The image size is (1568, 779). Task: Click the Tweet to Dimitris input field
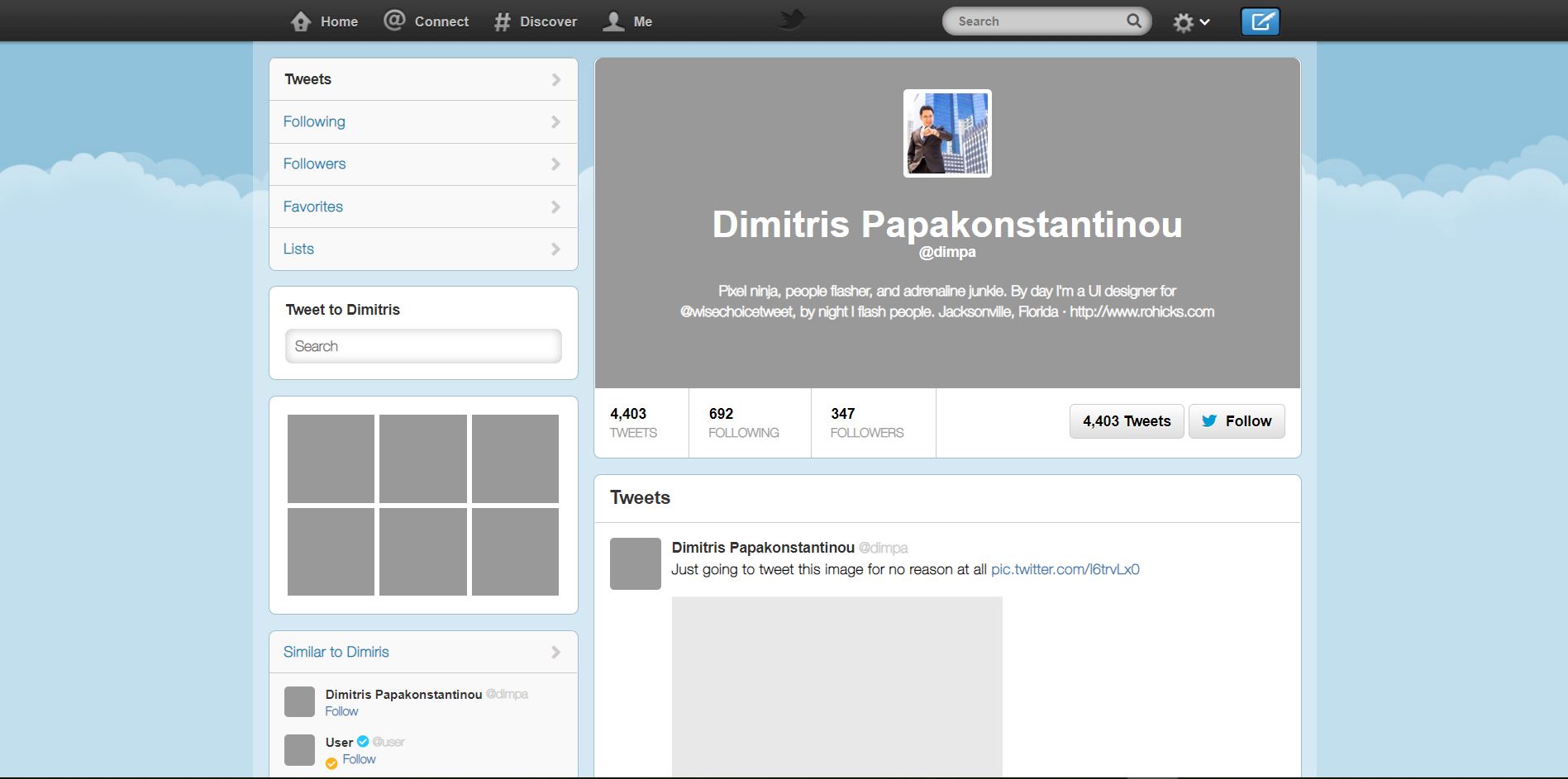pyautogui.click(x=423, y=346)
